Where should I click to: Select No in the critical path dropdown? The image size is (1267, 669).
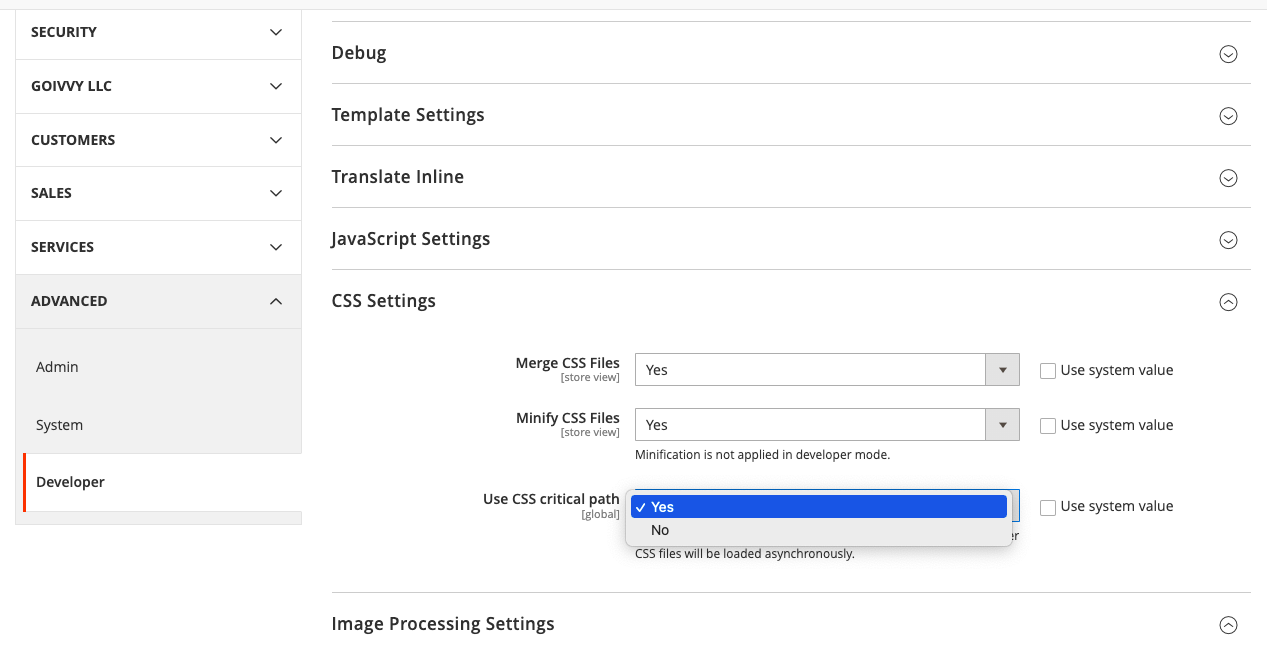(x=659, y=530)
